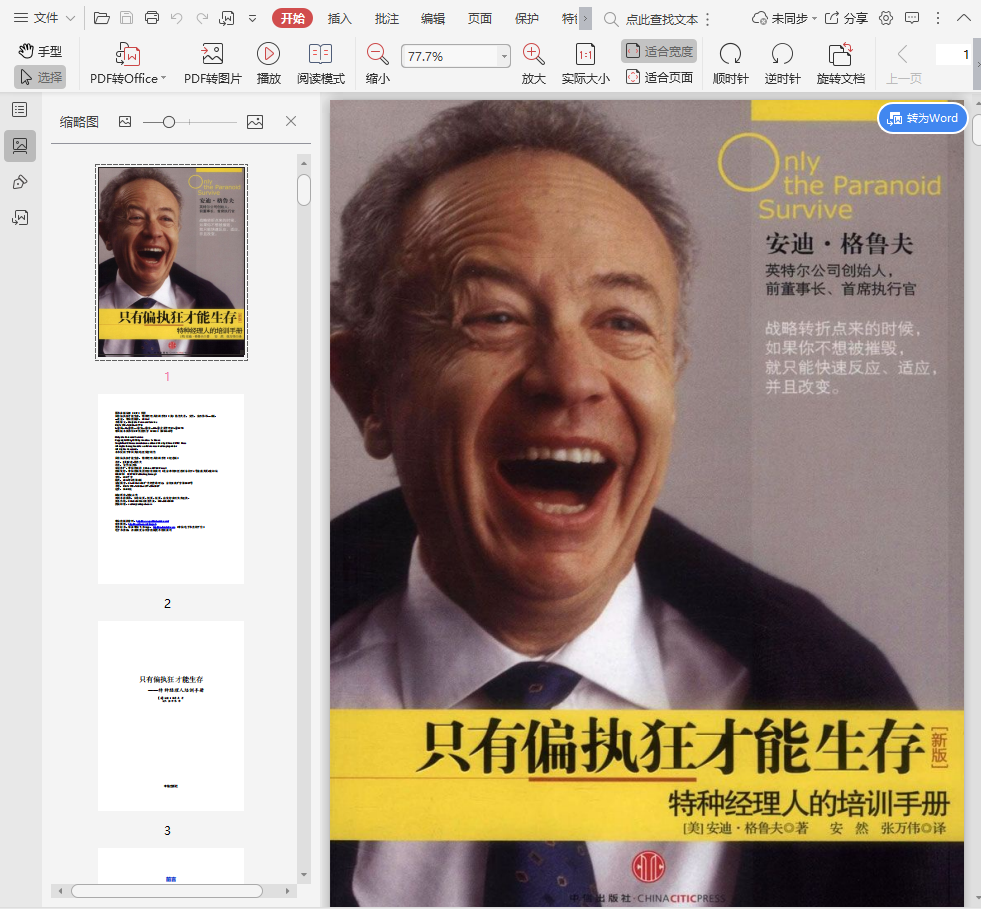Switch to the 批注 tab
Viewport: 981px width, 909px height.
click(x=386, y=18)
